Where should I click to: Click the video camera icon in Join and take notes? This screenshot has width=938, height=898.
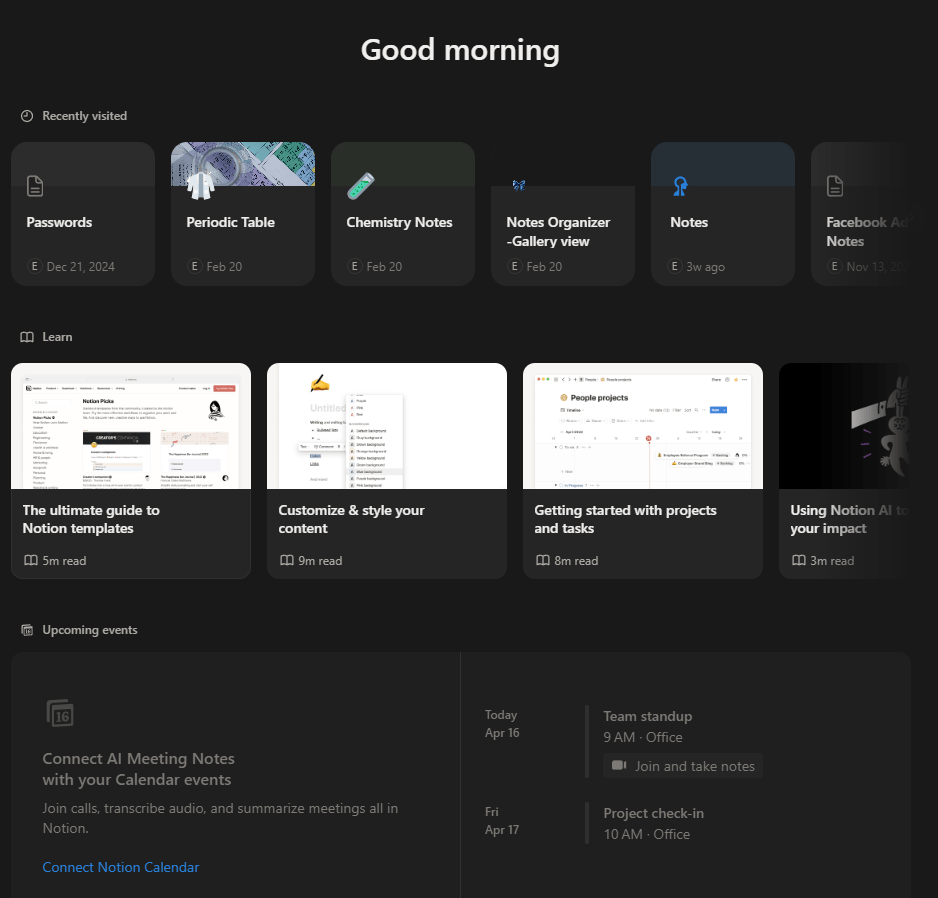[x=618, y=765]
